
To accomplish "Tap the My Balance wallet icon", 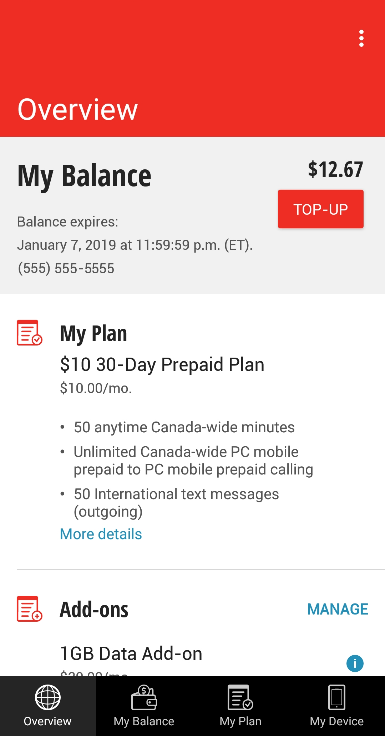I will tap(144, 697).
